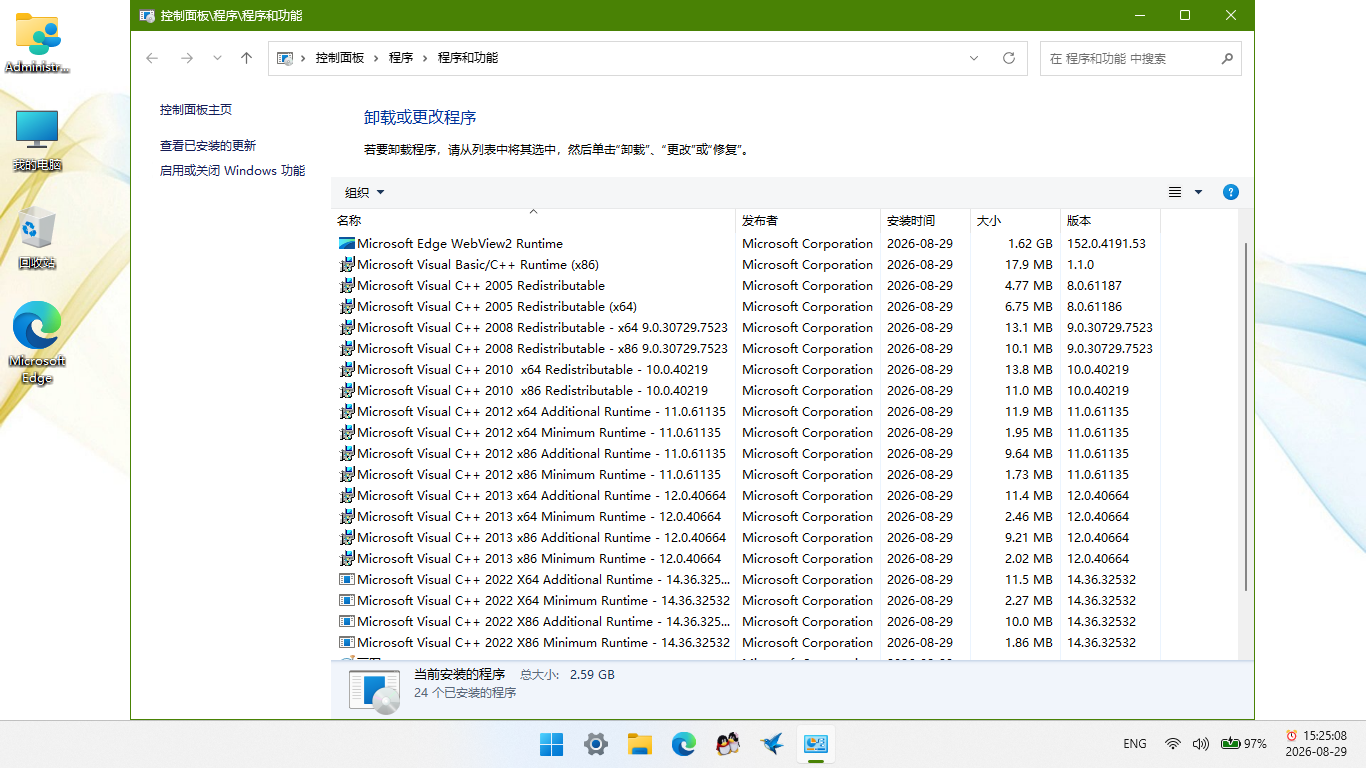Open 查看已安装的更新 link
Viewport: 1366px width, 768px height.
(208, 146)
